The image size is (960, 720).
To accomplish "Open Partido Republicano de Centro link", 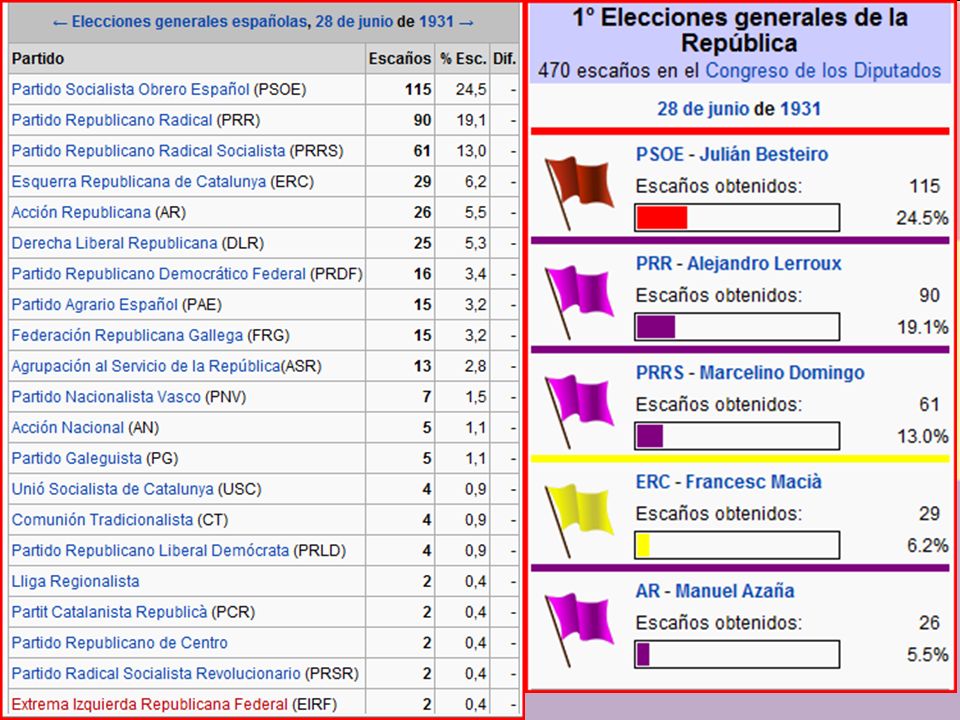I will click(119, 643).
